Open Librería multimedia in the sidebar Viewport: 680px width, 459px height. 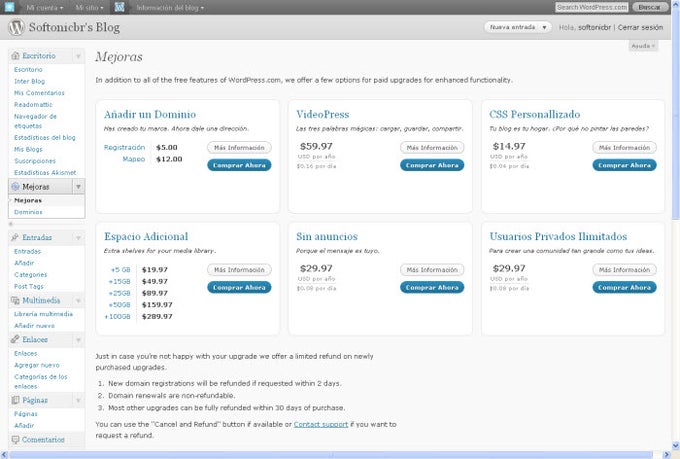click(43, 314)
